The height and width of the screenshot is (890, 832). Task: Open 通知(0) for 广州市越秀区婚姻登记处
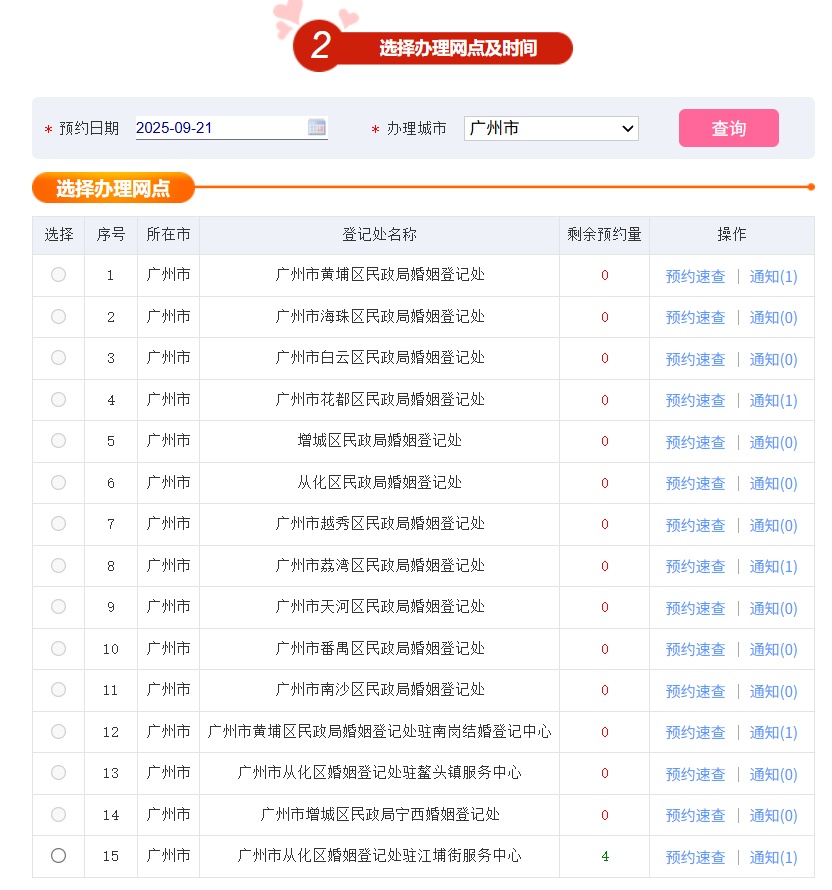(x=772, y=524)
